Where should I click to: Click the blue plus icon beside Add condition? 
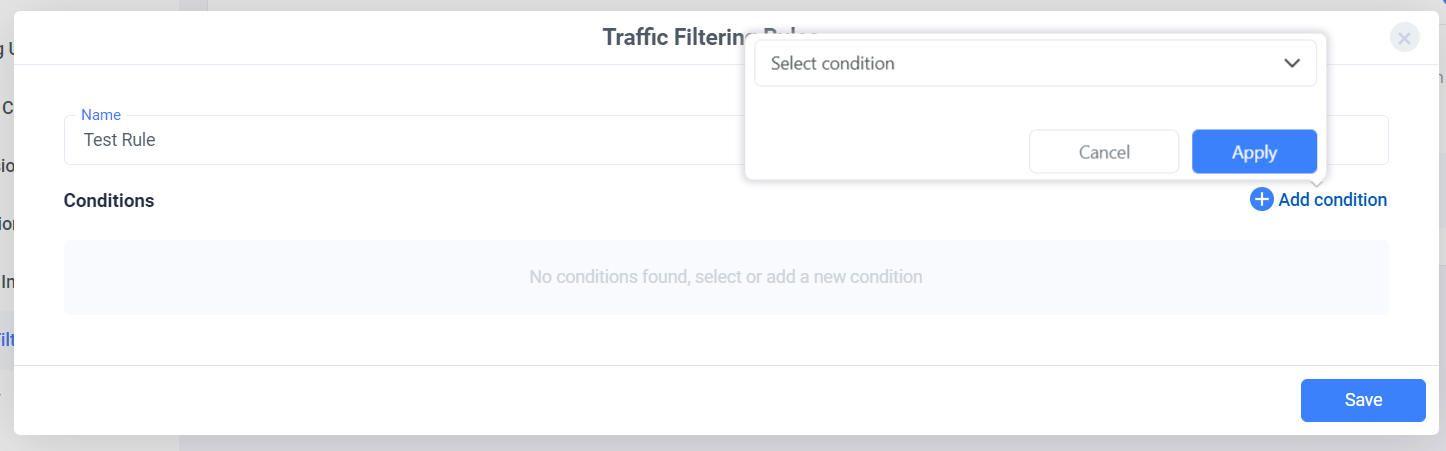(1261, 200)
